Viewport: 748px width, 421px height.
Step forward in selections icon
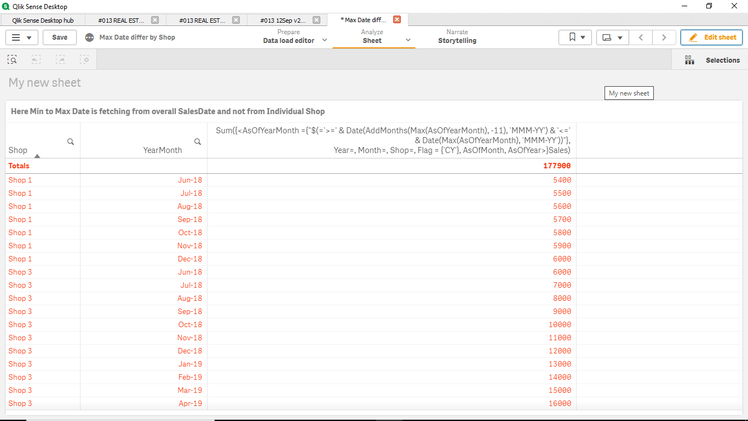pos(60,60)
